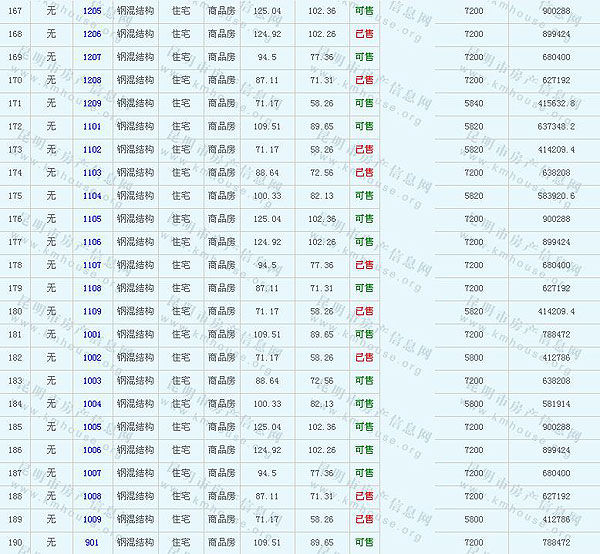The width and height of the screenshot is (600, 554).
Task: Select room number 1207
Action: pyautogui.click(x=92, y=57)
